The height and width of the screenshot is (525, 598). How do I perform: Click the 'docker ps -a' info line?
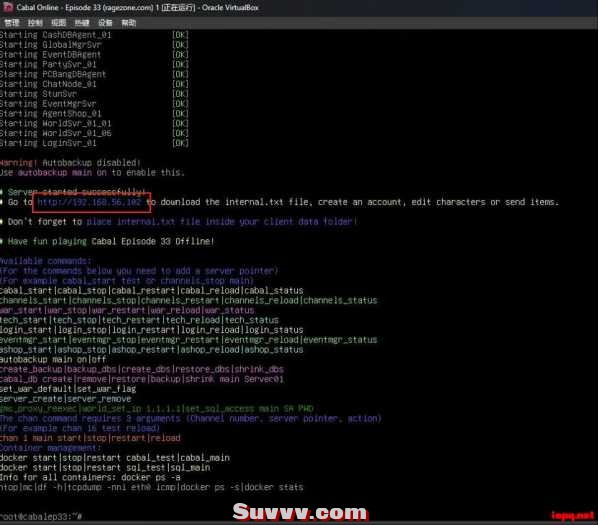tap(90, 477)
